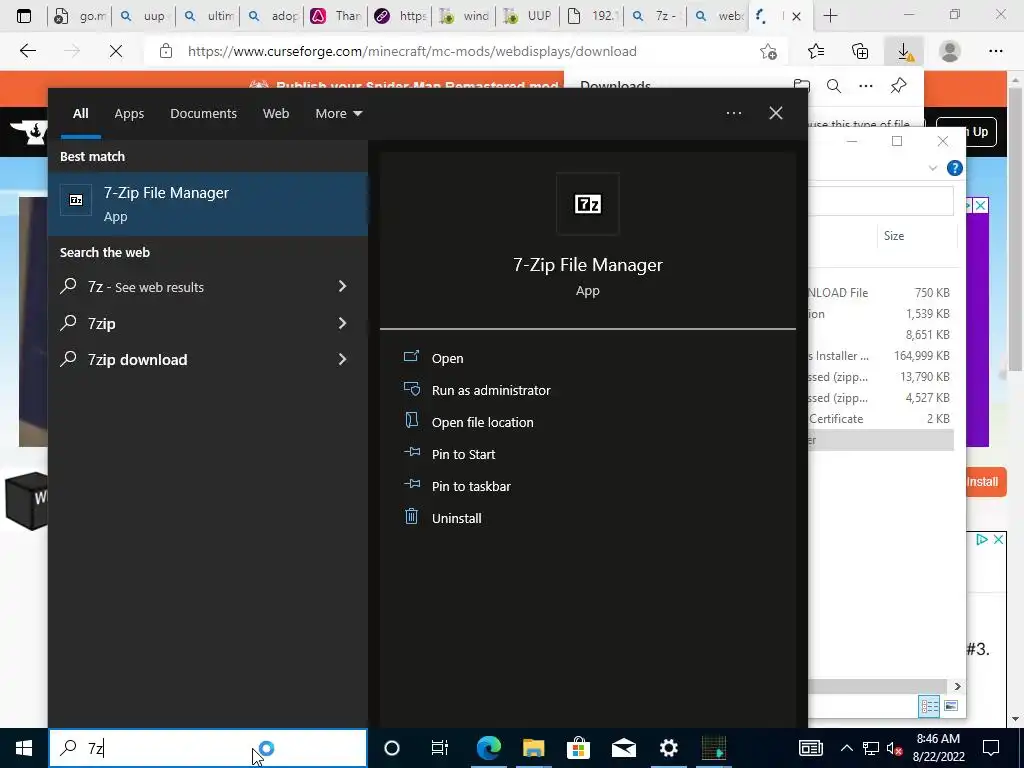Search downloads magnifier in Downloads flyout
The width and height of the screenshot is (1024, 768).
point(834,86)
